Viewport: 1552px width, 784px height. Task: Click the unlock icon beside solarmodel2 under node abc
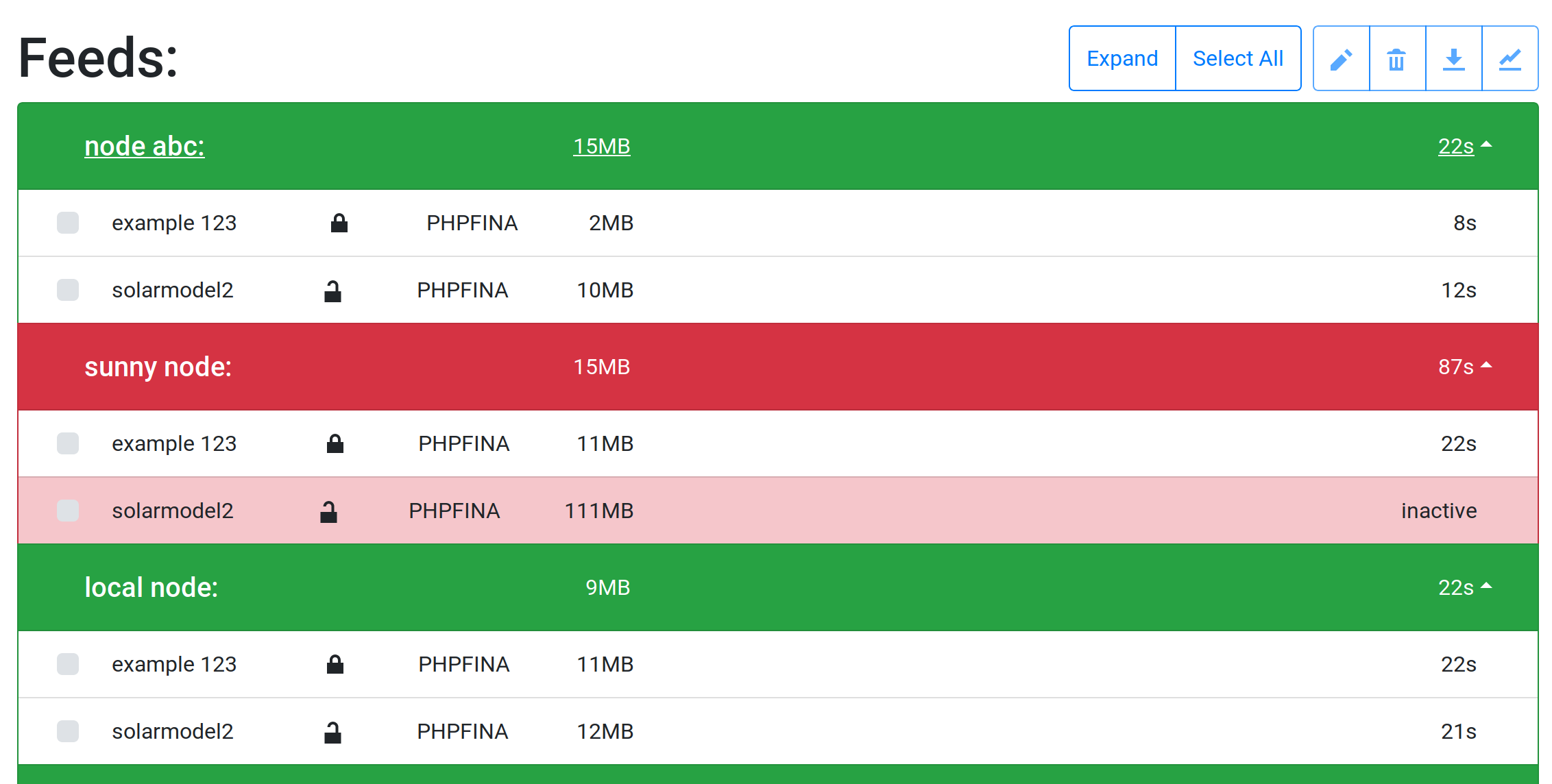(x=334, y=290)
